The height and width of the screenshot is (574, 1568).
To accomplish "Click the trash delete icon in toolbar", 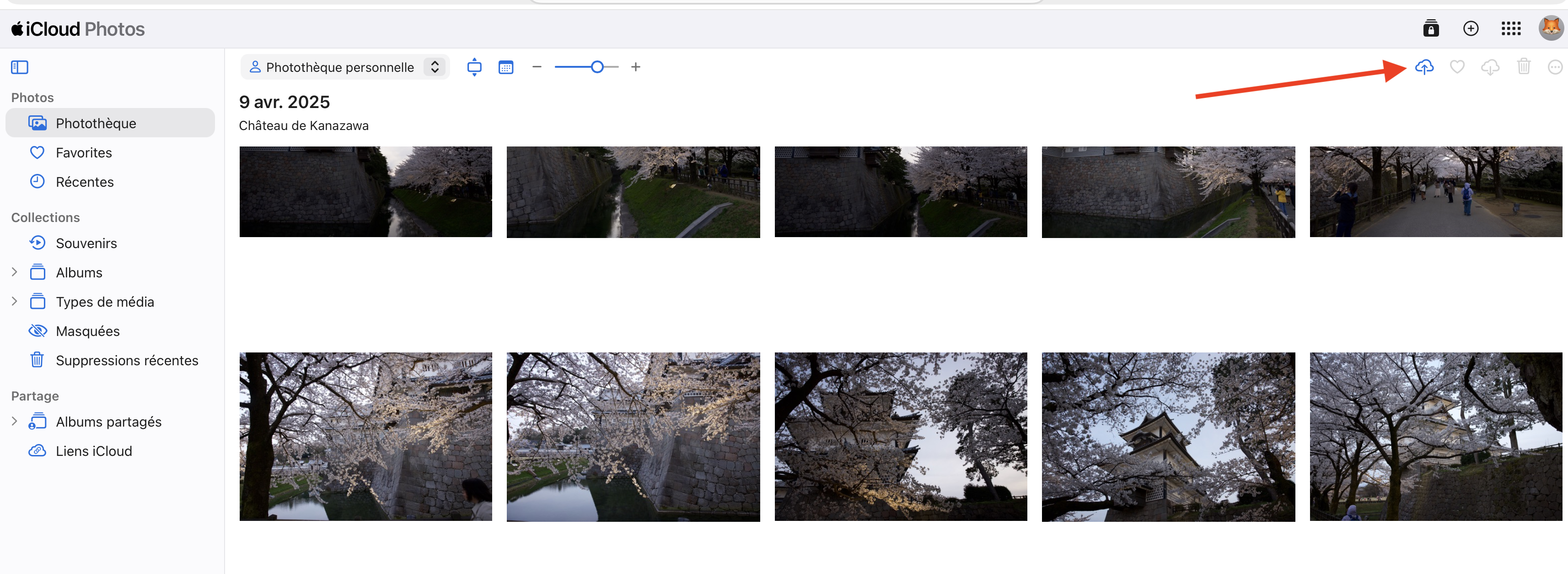I will coord(1523,66).
